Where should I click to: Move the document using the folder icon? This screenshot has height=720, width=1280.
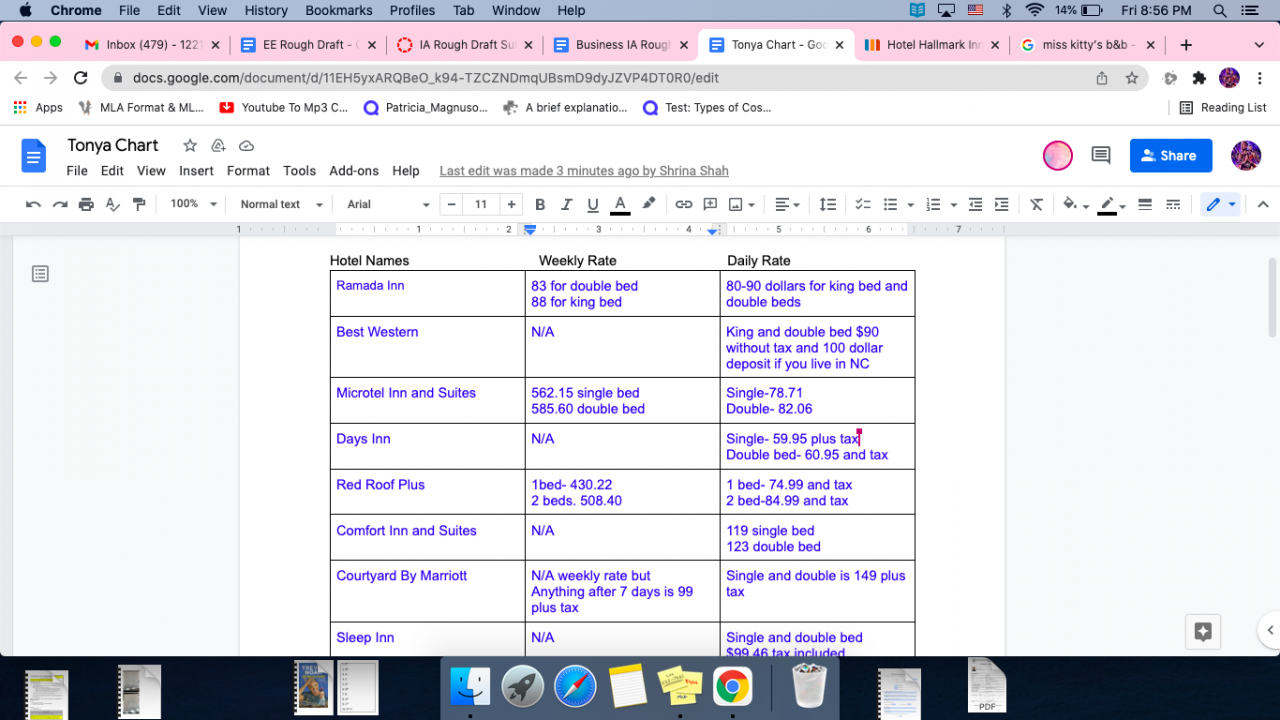[x=218, y=146]
